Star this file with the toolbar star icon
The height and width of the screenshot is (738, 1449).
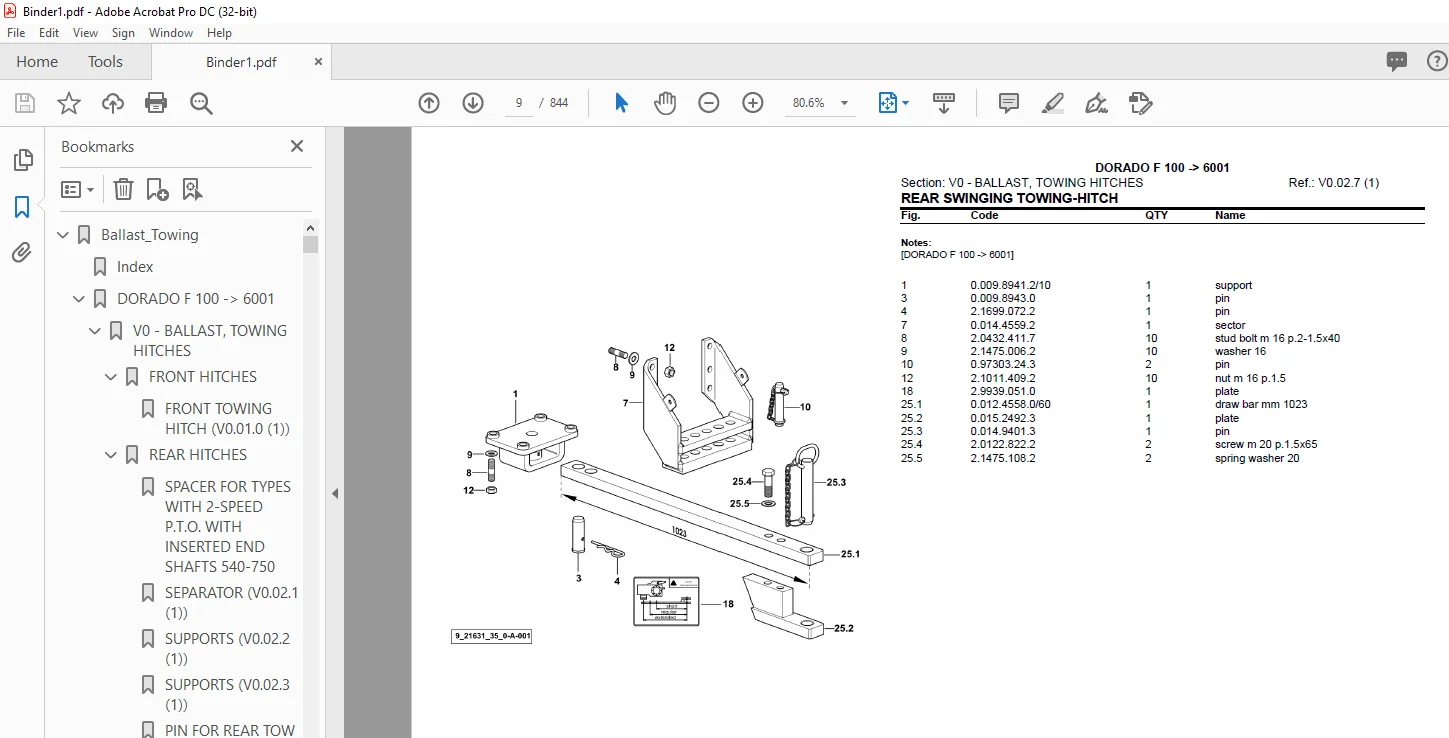point(69,103)
